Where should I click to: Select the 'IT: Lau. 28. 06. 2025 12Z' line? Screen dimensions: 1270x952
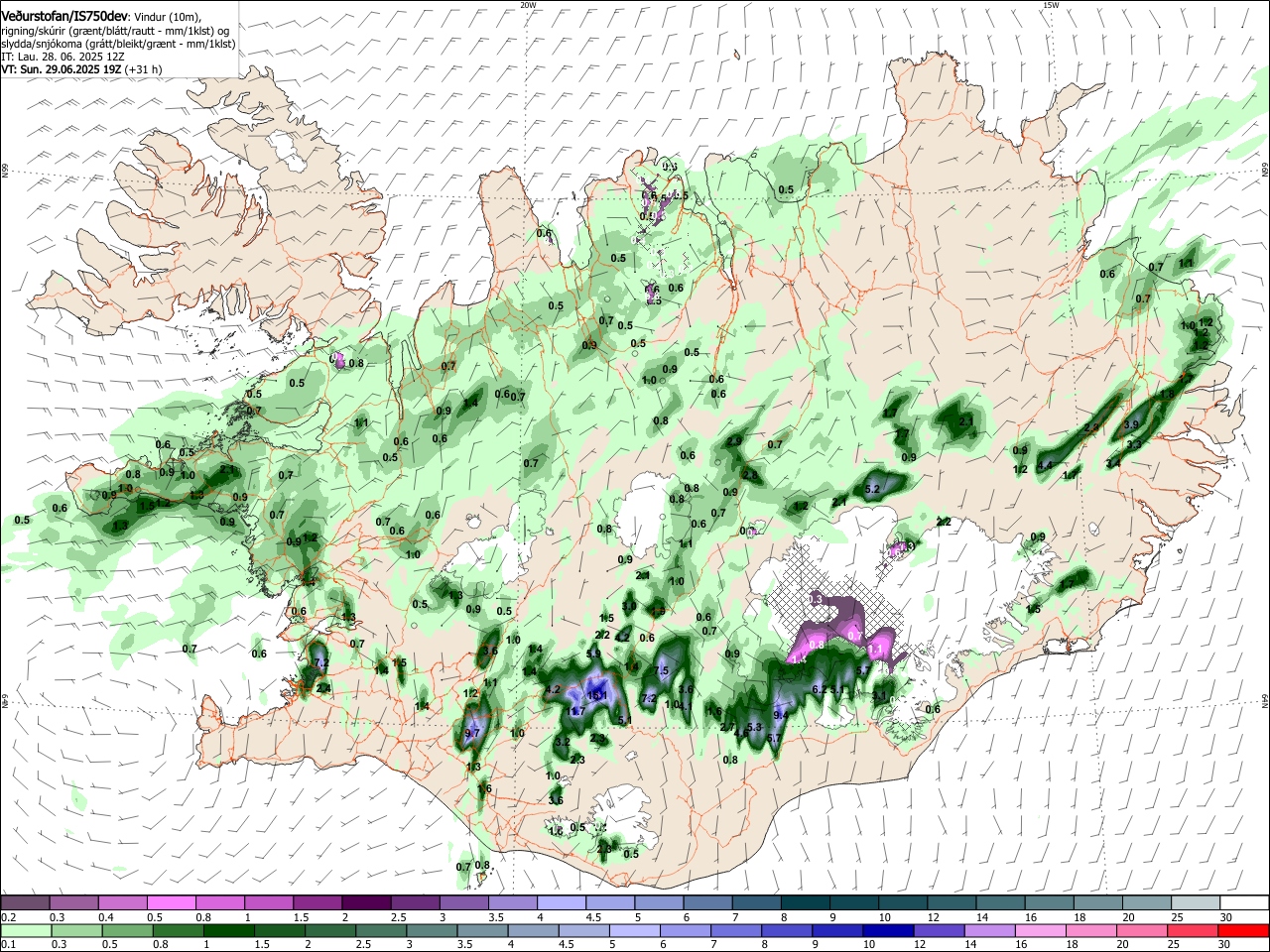pos(62,57)
